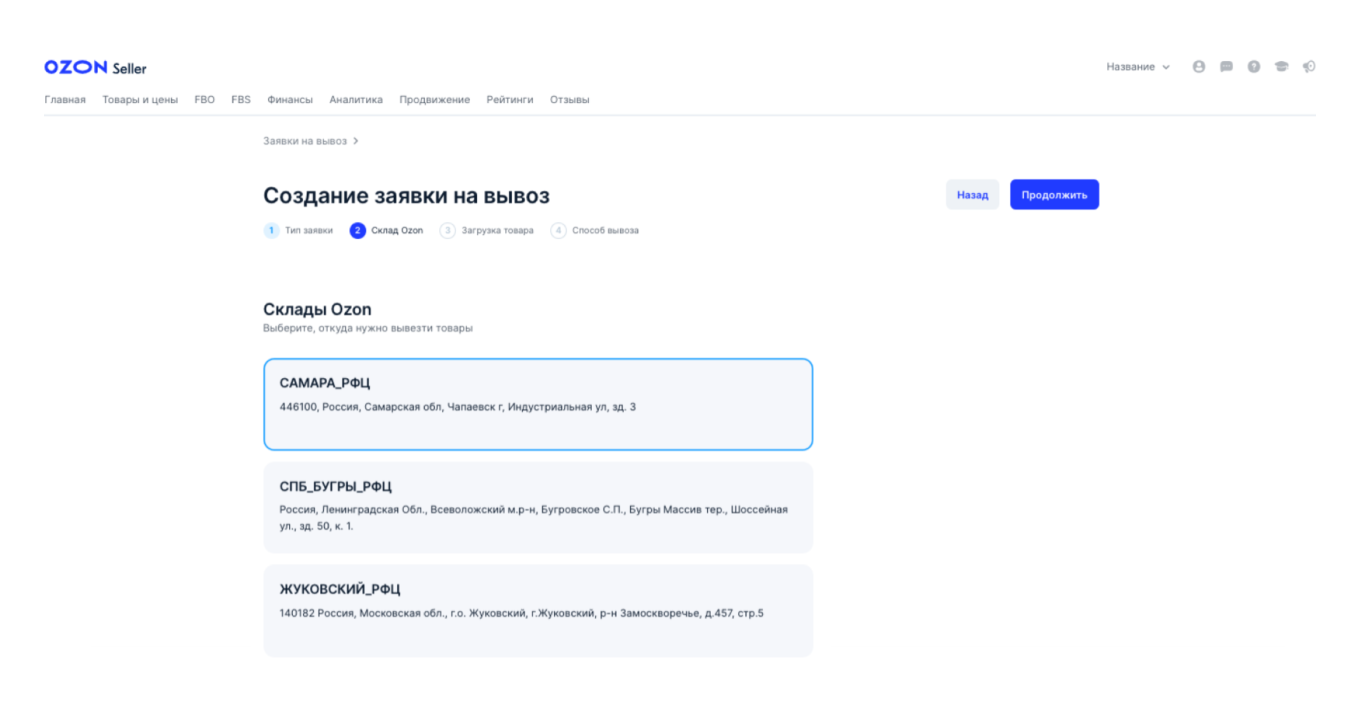Go to step 3 Загрузка товара

[487, 230]
